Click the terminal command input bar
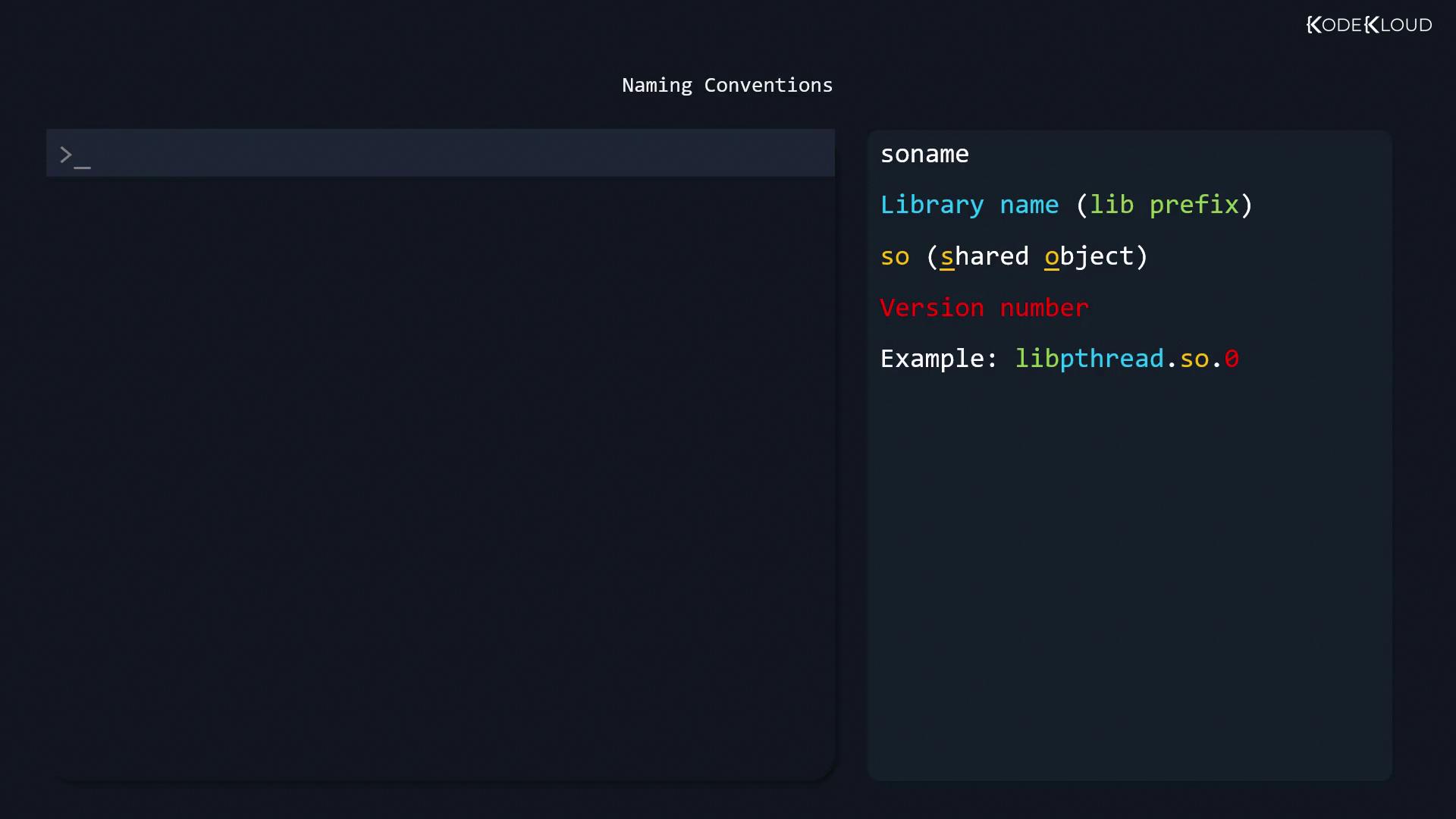Viewport: 1456px width, 819px height. (x=455, y=153)
